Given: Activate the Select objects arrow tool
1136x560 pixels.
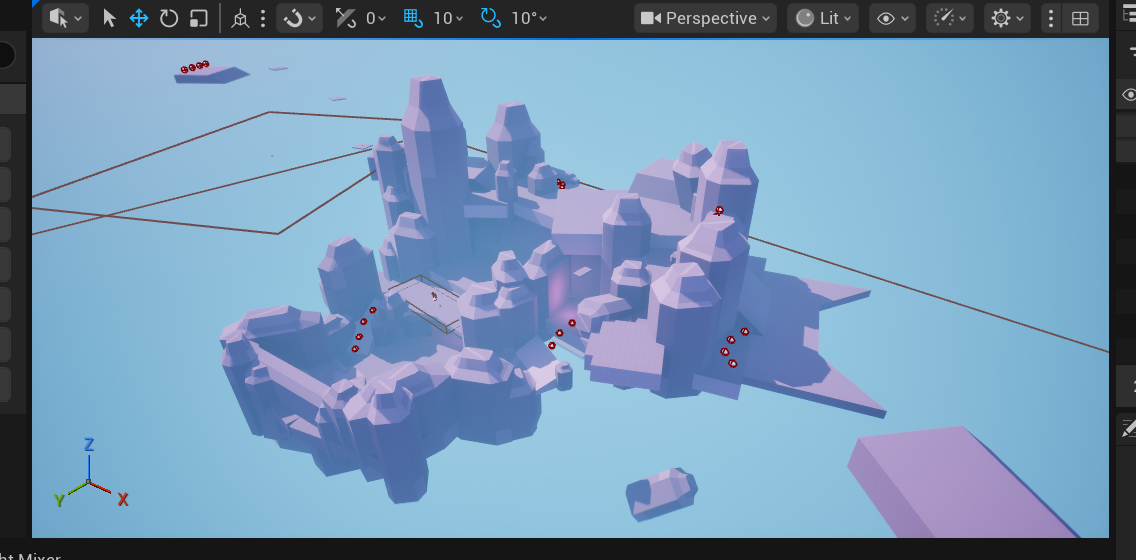Looking at the screenshot, I should pos(110,18).
